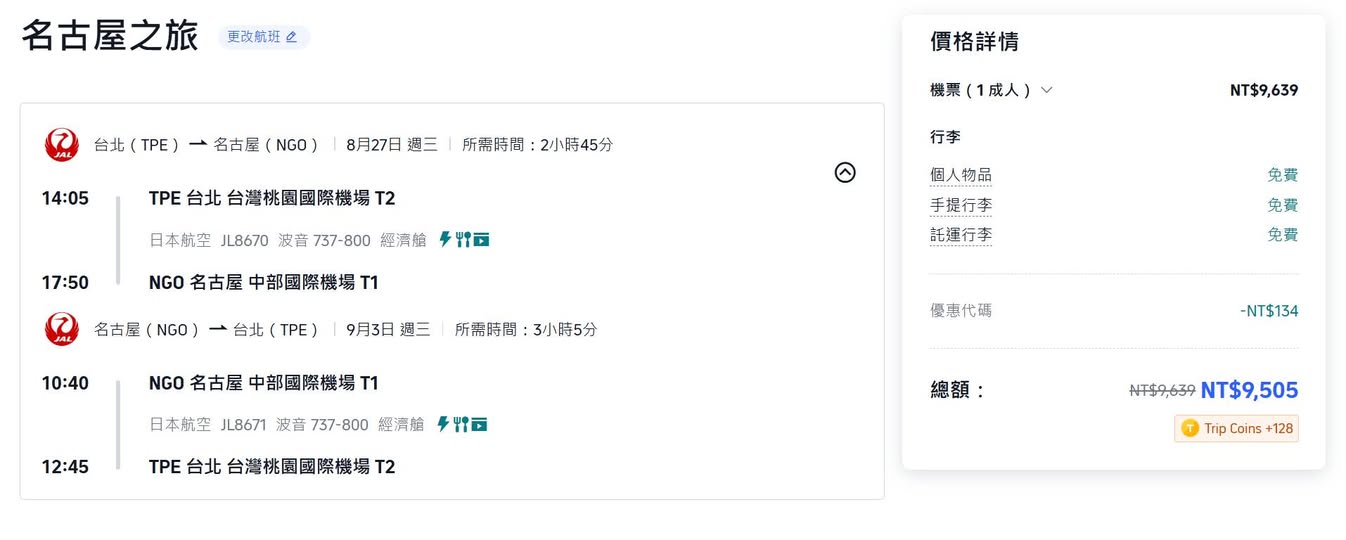
Task: Click the JAL logo on the outbound flight
Action: [x=62, y=145]
